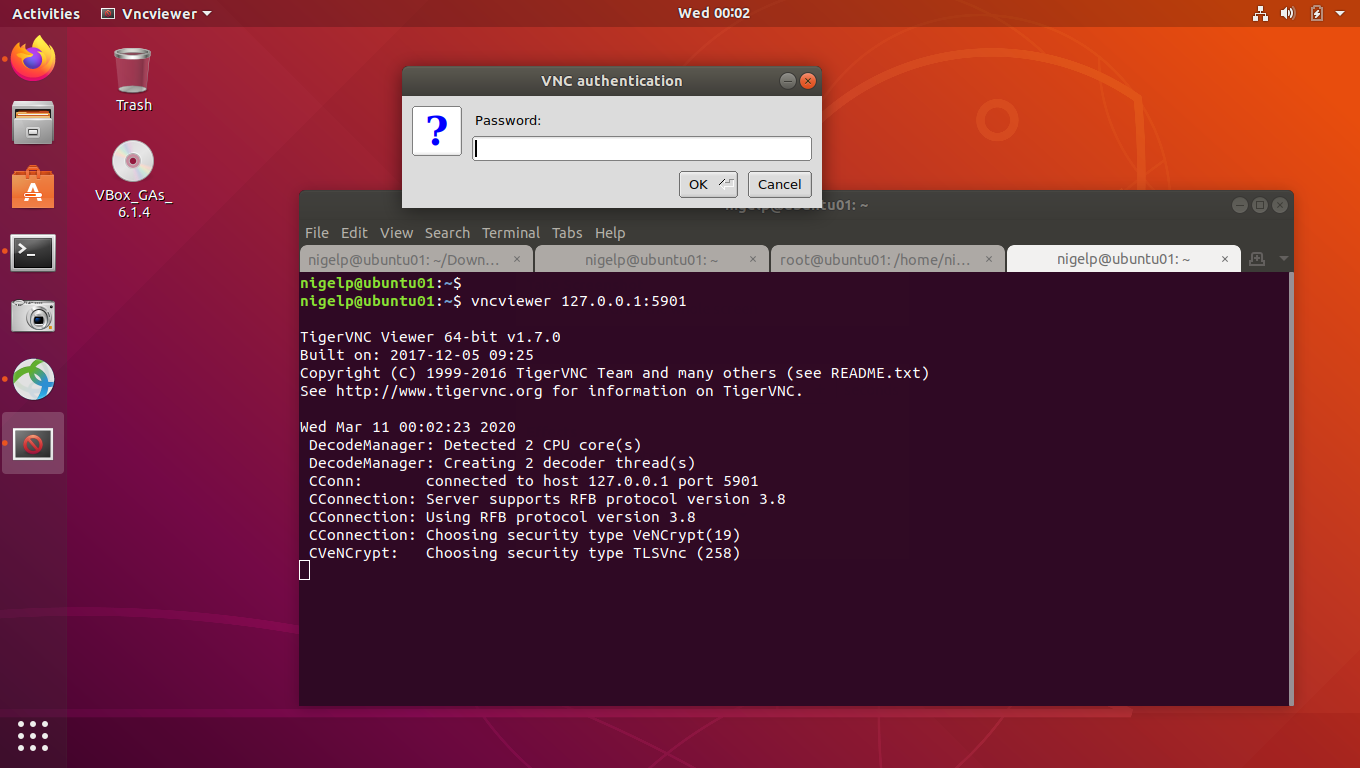Select the Vncviewer dock icon
Viewport: 1360px width, 768px height.
point(33,444)
